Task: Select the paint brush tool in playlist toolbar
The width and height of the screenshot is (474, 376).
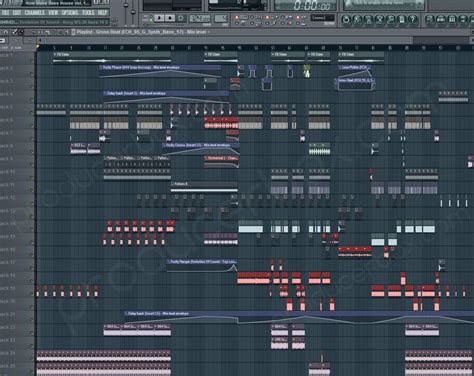Action: pyautogui.click(x=21, y=32)
